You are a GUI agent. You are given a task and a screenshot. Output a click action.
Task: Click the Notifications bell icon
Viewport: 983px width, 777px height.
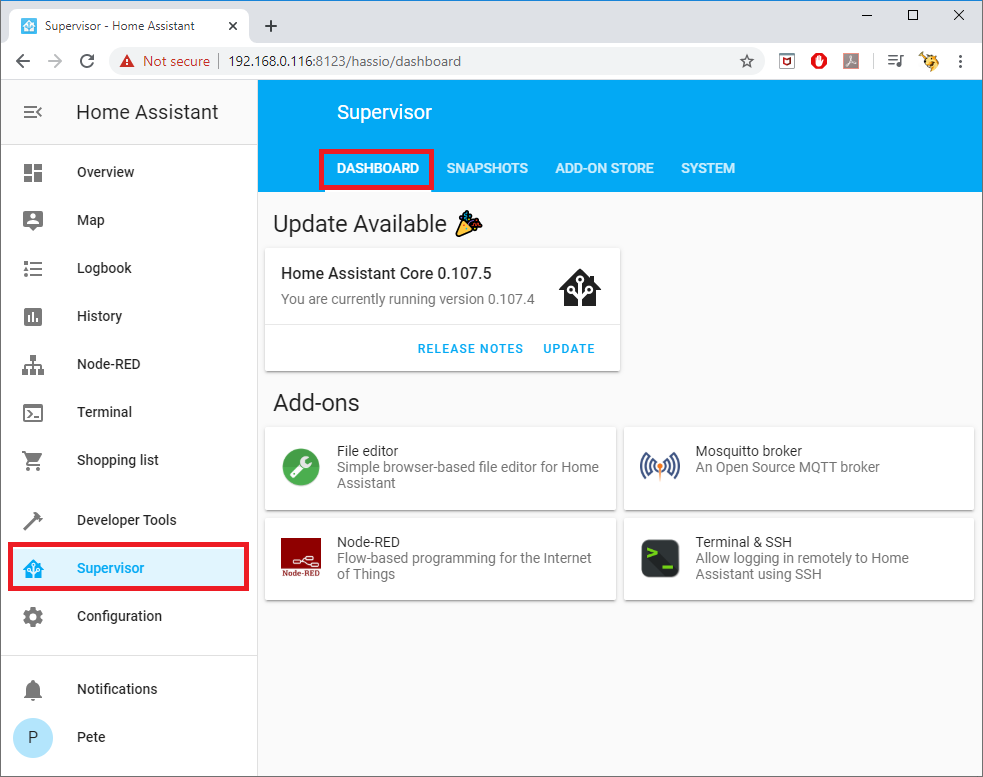click(x=33, y=690)
